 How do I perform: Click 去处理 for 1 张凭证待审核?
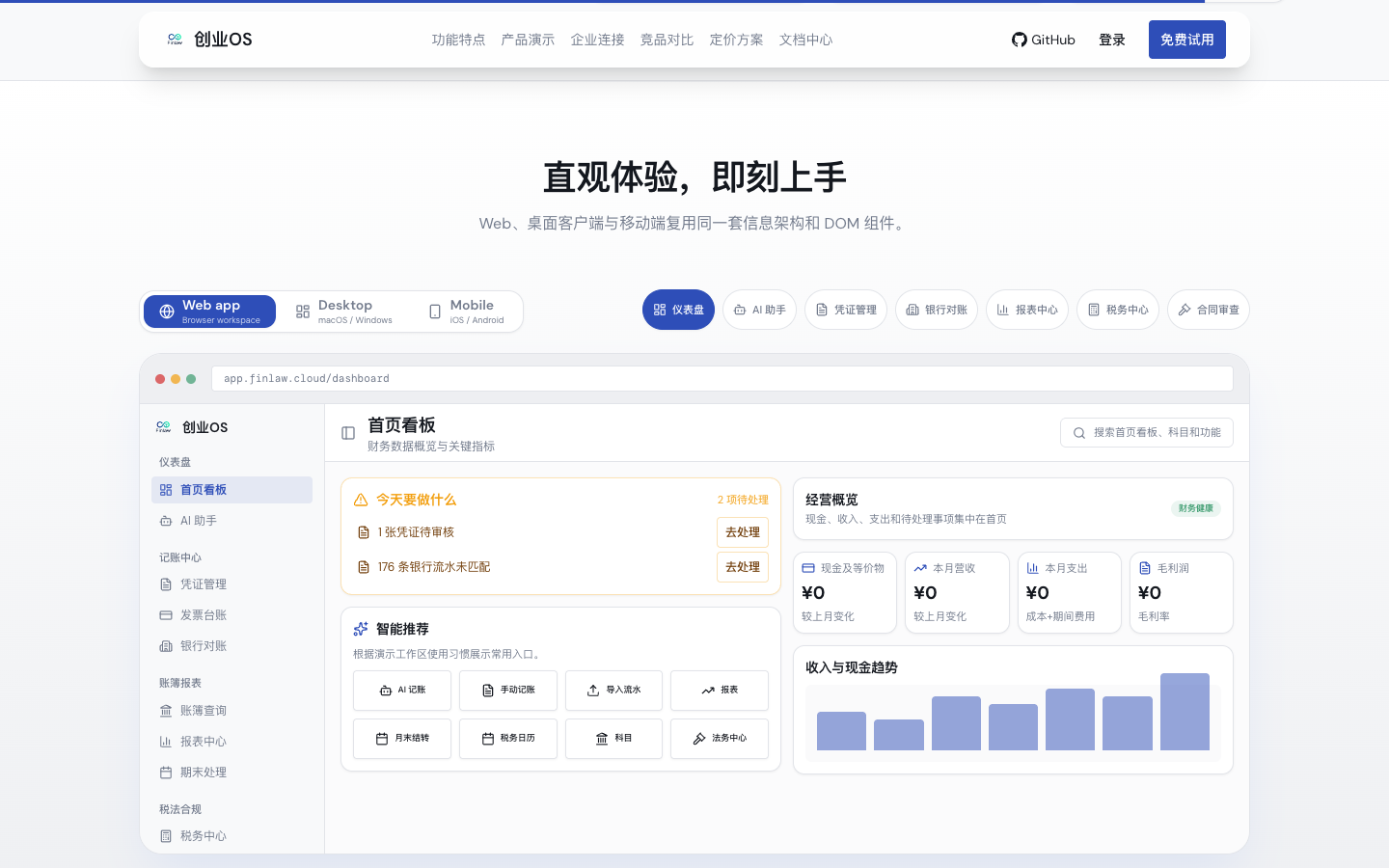(x=743, y=532)
